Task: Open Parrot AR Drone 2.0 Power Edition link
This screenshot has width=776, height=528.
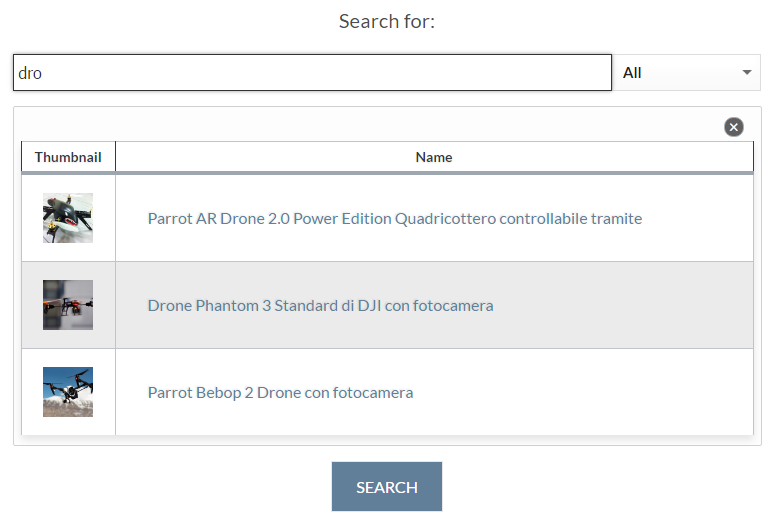Action: tap(394, 218)
